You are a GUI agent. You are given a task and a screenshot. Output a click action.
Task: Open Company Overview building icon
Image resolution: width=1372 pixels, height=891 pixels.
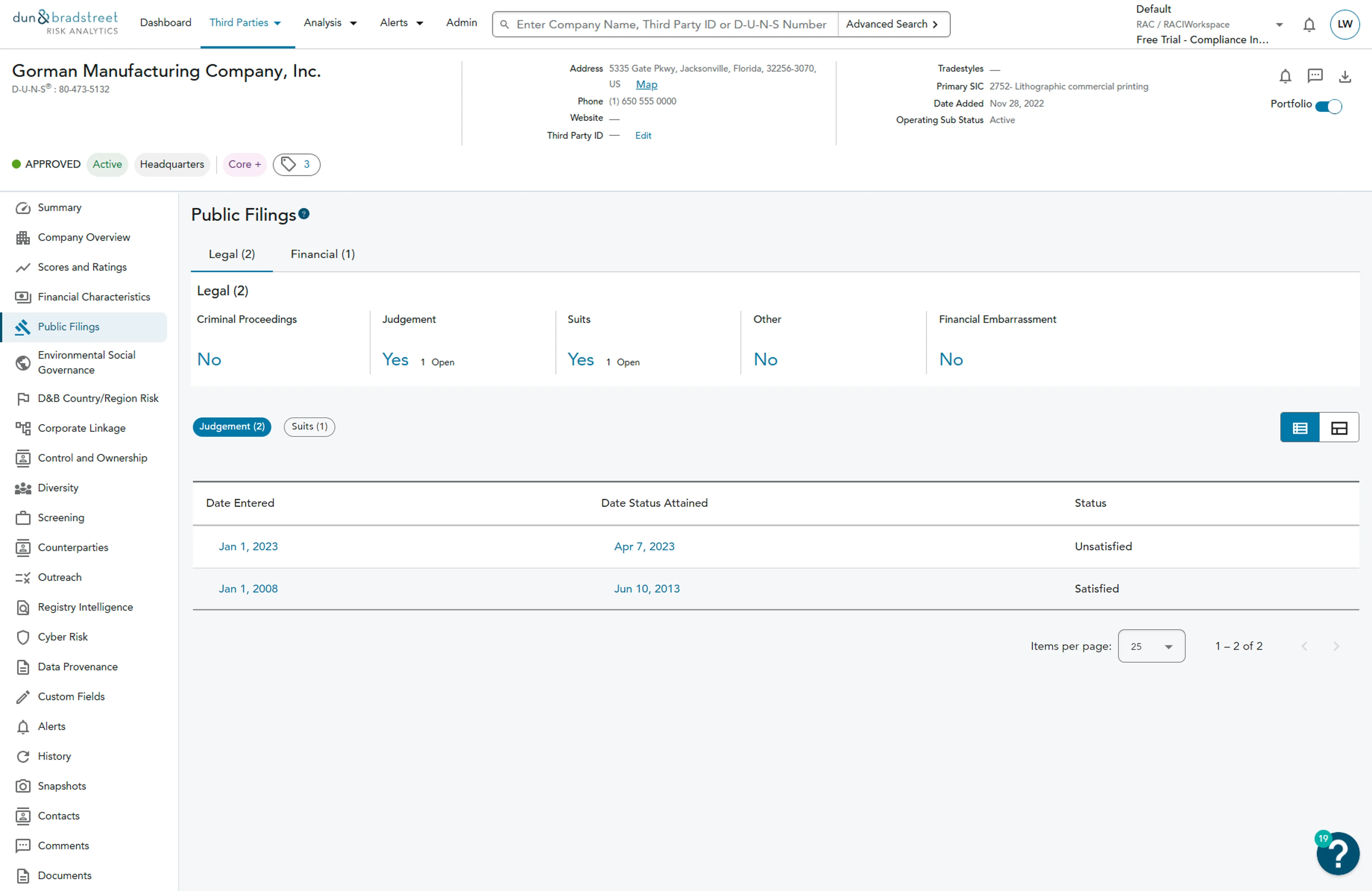22,237
